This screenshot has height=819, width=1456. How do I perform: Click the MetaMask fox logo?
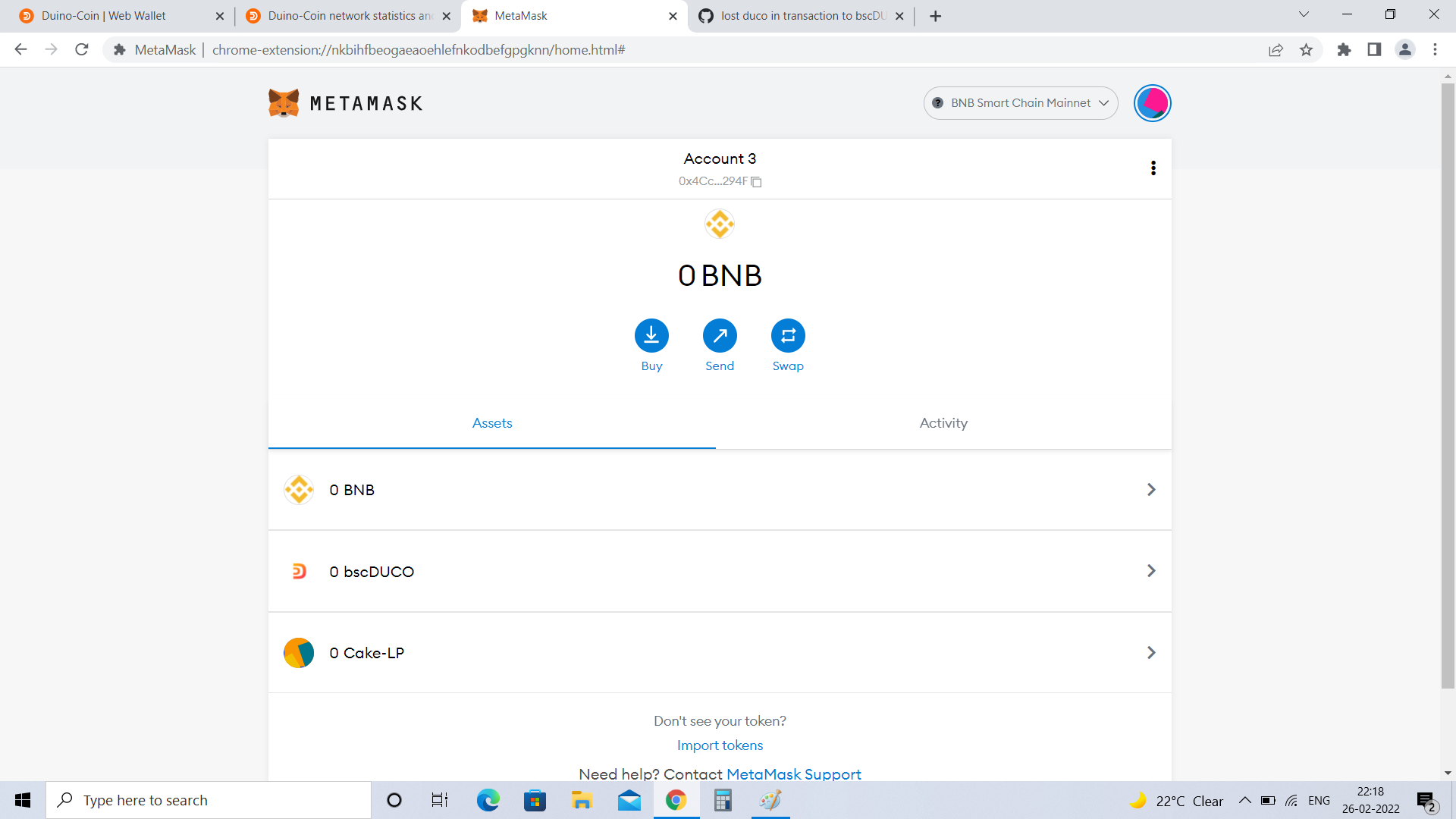pyautogui.click(x=284, y=102)
